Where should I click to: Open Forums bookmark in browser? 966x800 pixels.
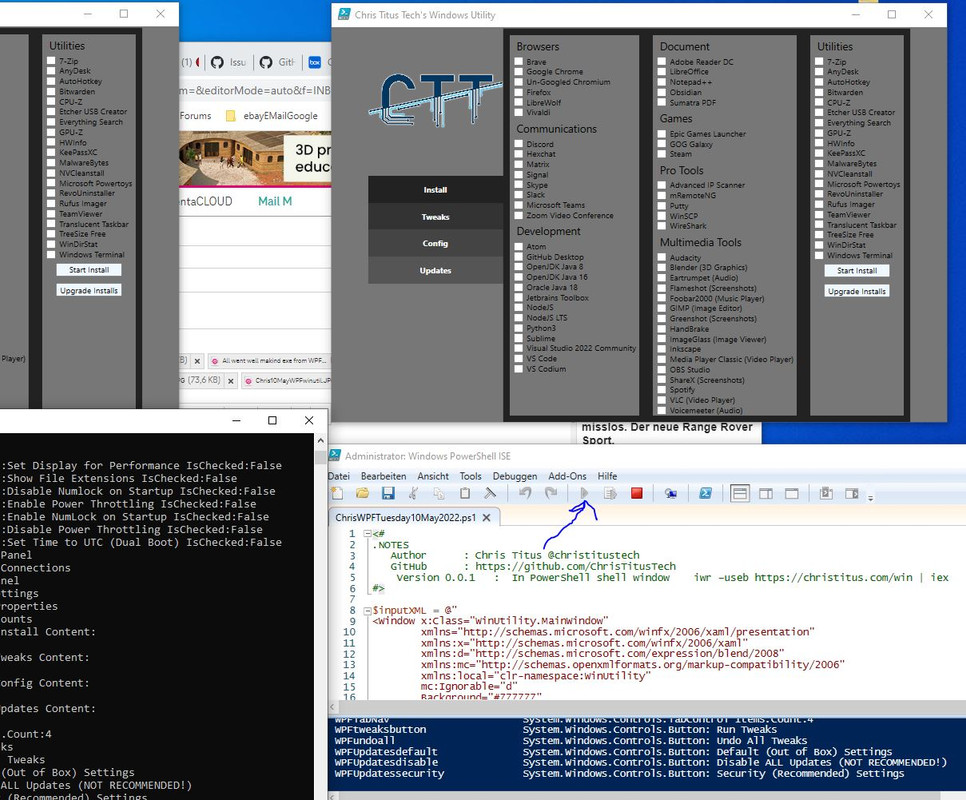[195, 116]
